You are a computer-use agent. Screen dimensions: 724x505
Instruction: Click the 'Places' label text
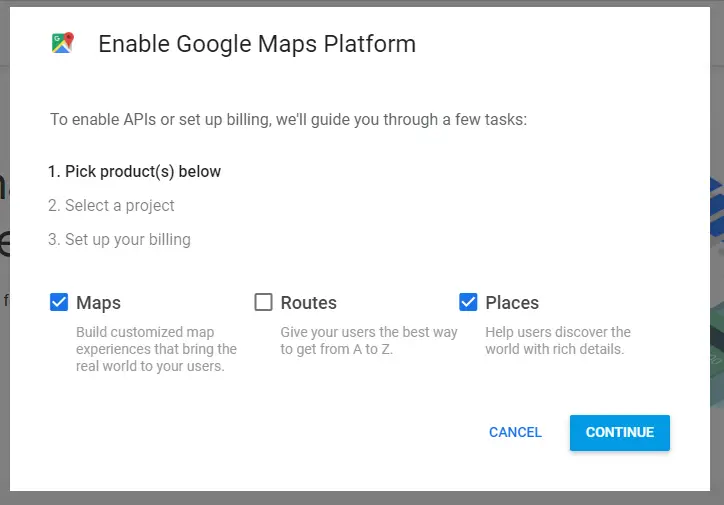(512, 303)
